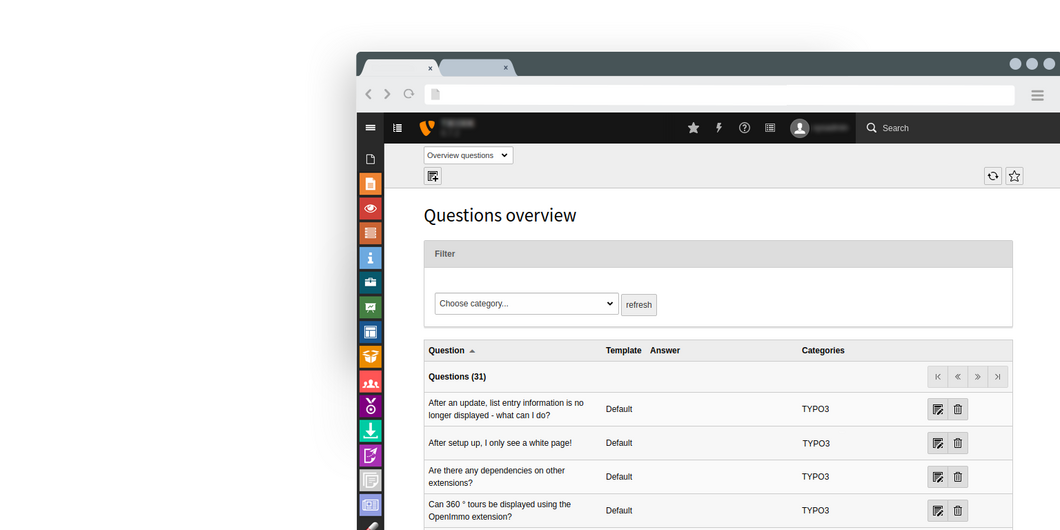Open the 'Overview questions' dropdown
The width and height of the screenshot is (1060, 530).
pos(468,155)
